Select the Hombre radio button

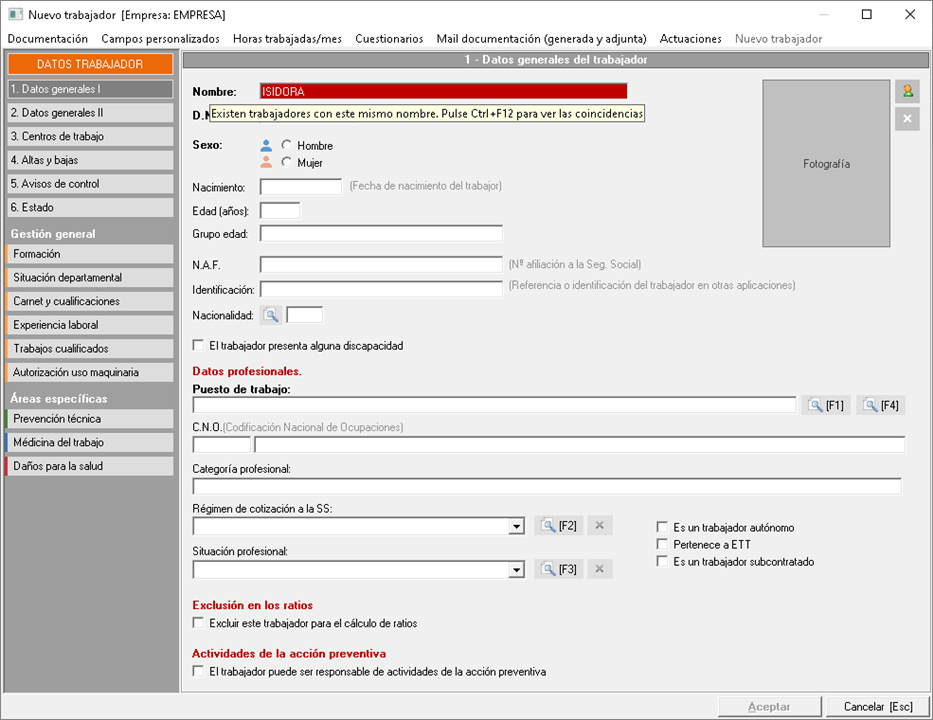coord(287,146)
